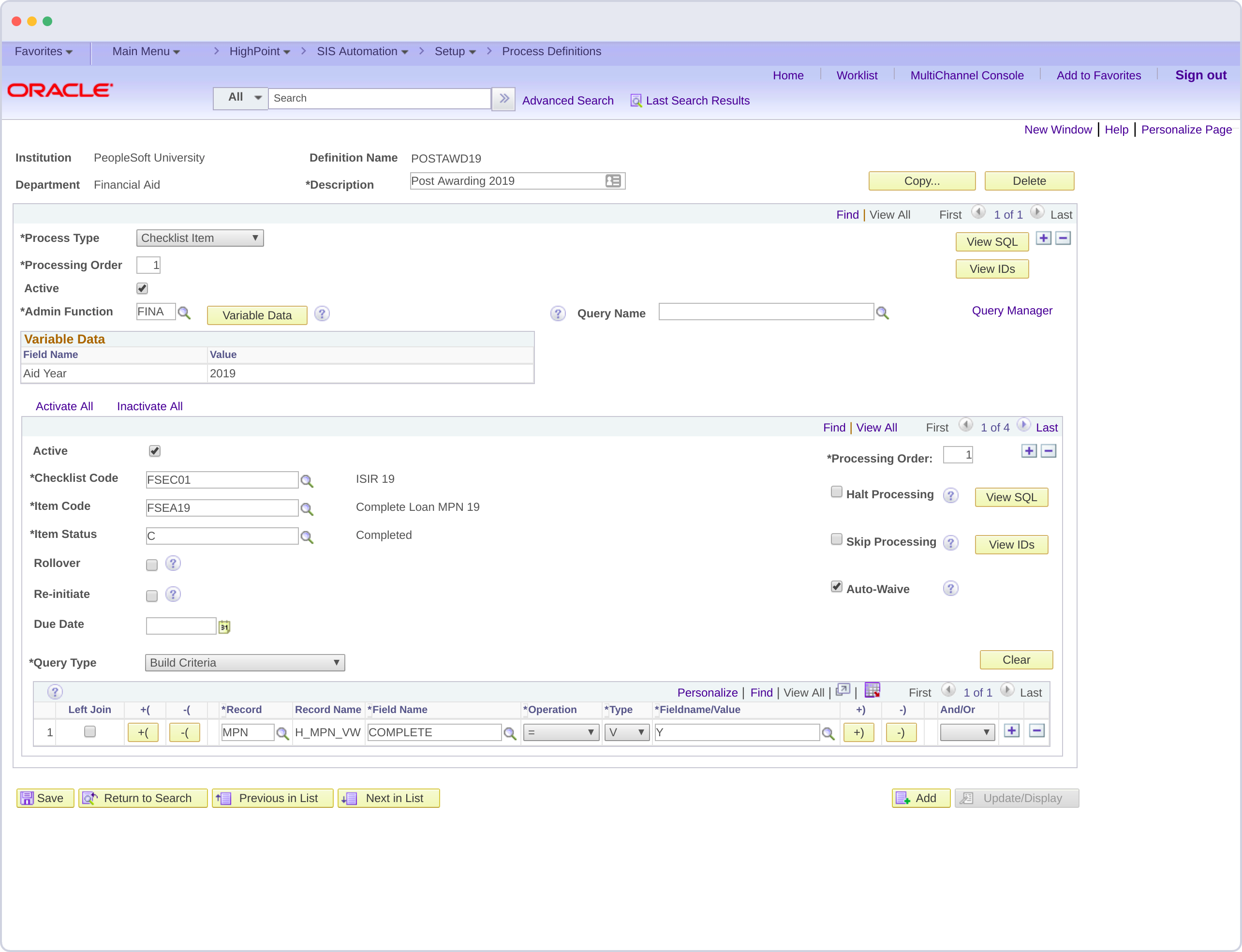Viewport: 1242px width, 952px height.
Task: Click in the Search input field
Action: 379,98
